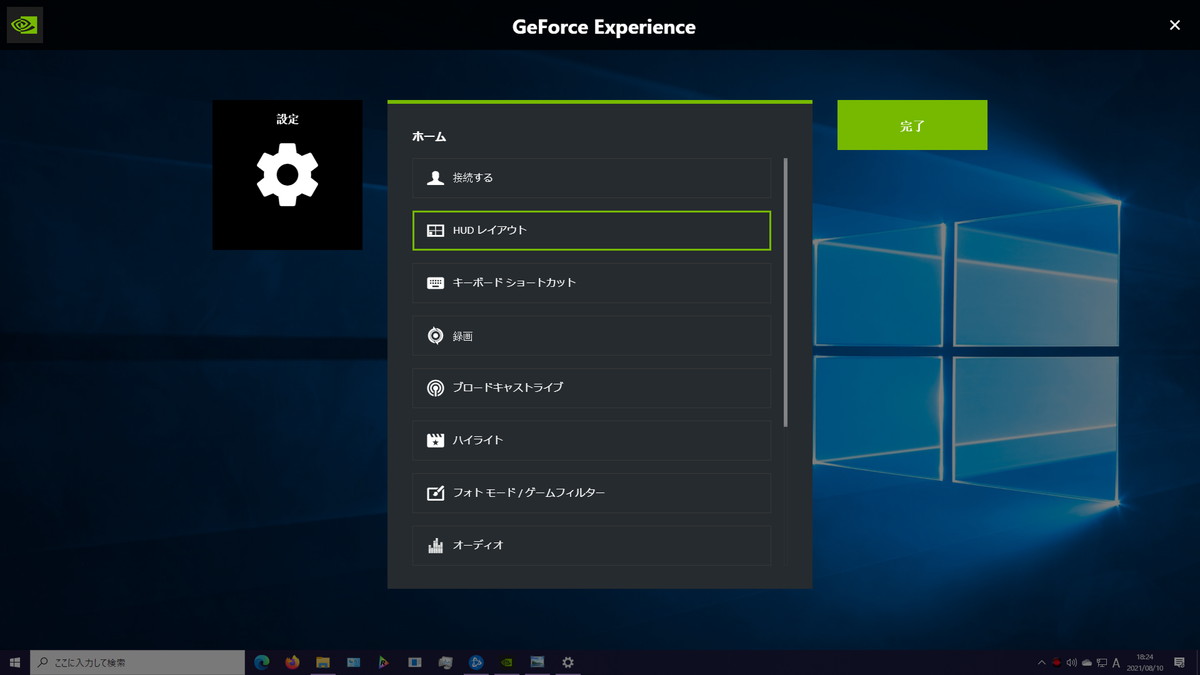Open the キーボード ショートカット settings
The height and width of the screenshot is (675, 1200).
pos(591,283)
